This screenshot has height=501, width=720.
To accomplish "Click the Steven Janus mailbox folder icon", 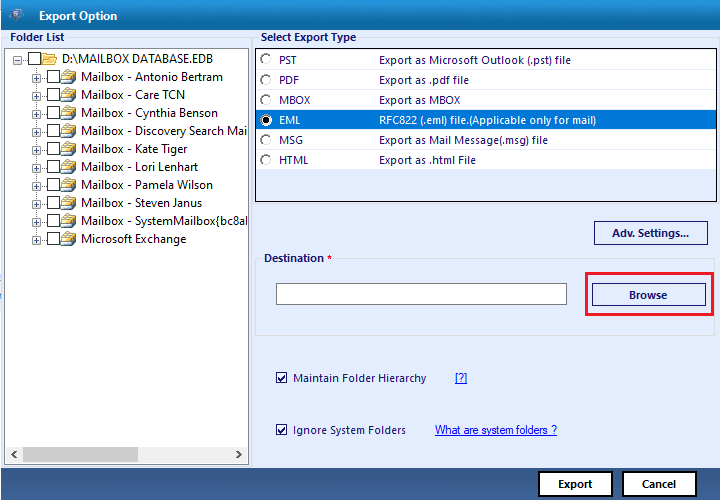I will (68, 203).
